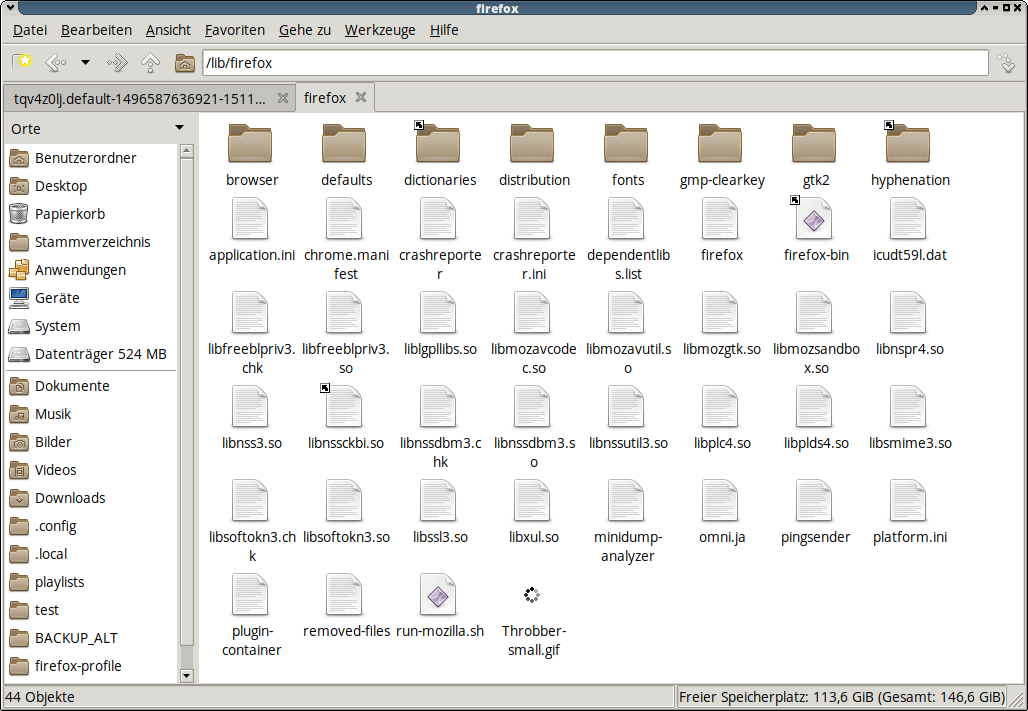The width and height of the screenshot is (1028, 711).
Task: Click the home folder toolbar icon
Action: [x=184, y=63]
